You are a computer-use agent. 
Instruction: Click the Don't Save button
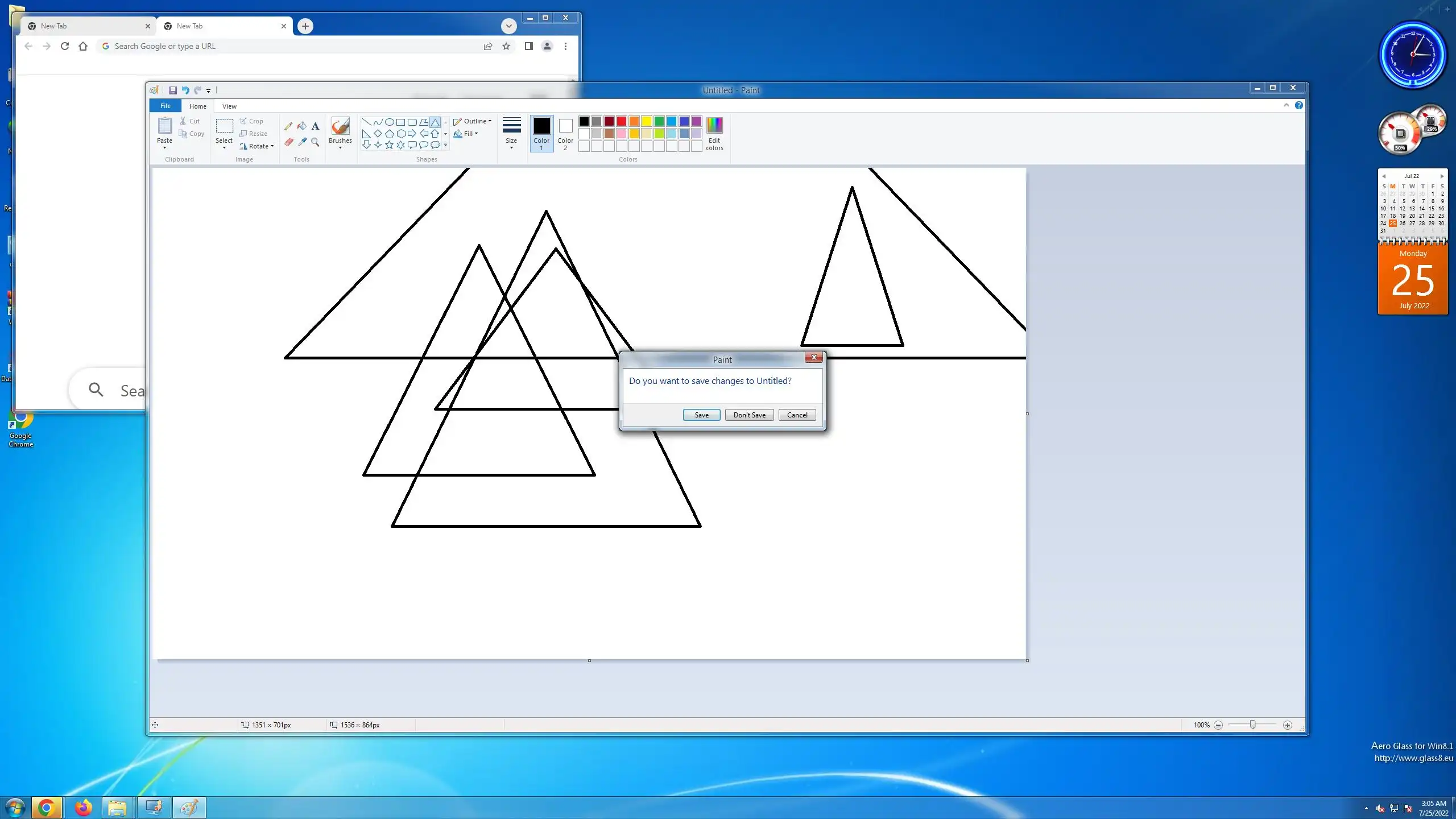click(749, 415)
